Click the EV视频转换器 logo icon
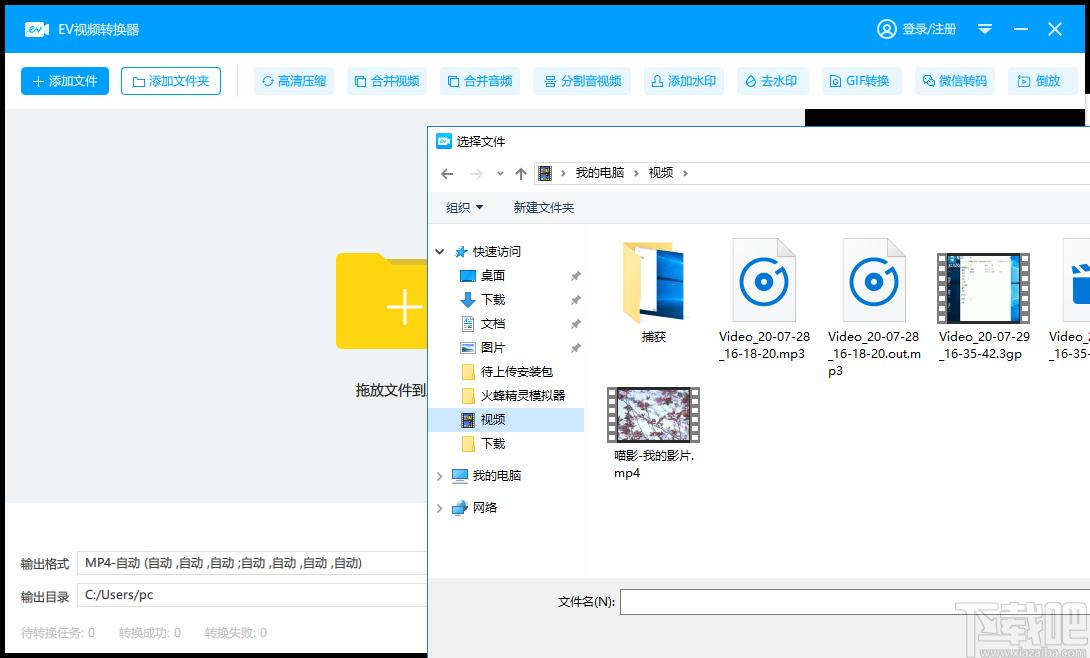The image size is (1090, 658). click(36, 29)
